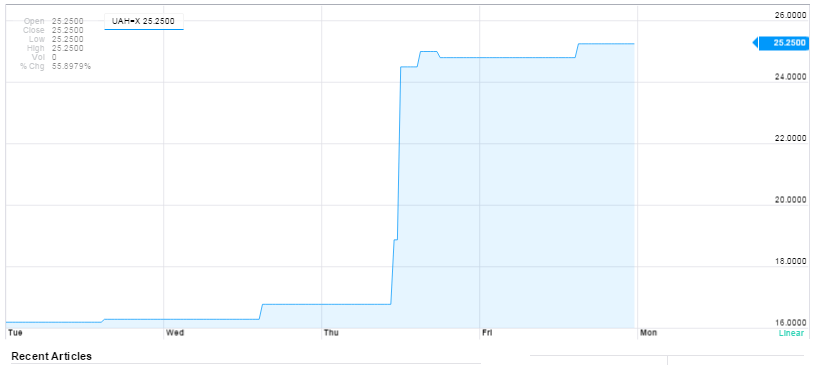Image resolution: width=821 pixels, height=365 pixels.
Task: Click the 18.0000 price axis label
Action: coord(790,261)
